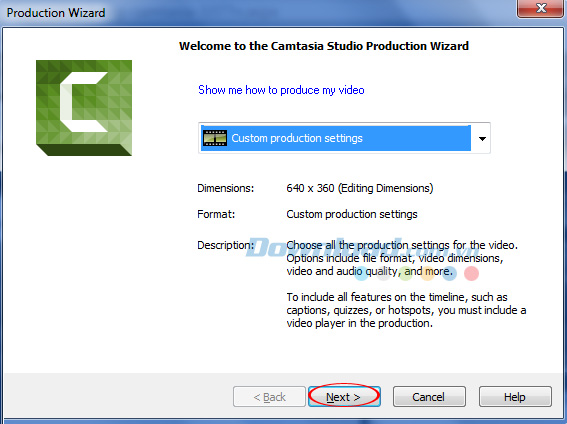The width and height of the screenshot is (567, 424).
Task: Click the Next button
Action: [x=344, y=397]
